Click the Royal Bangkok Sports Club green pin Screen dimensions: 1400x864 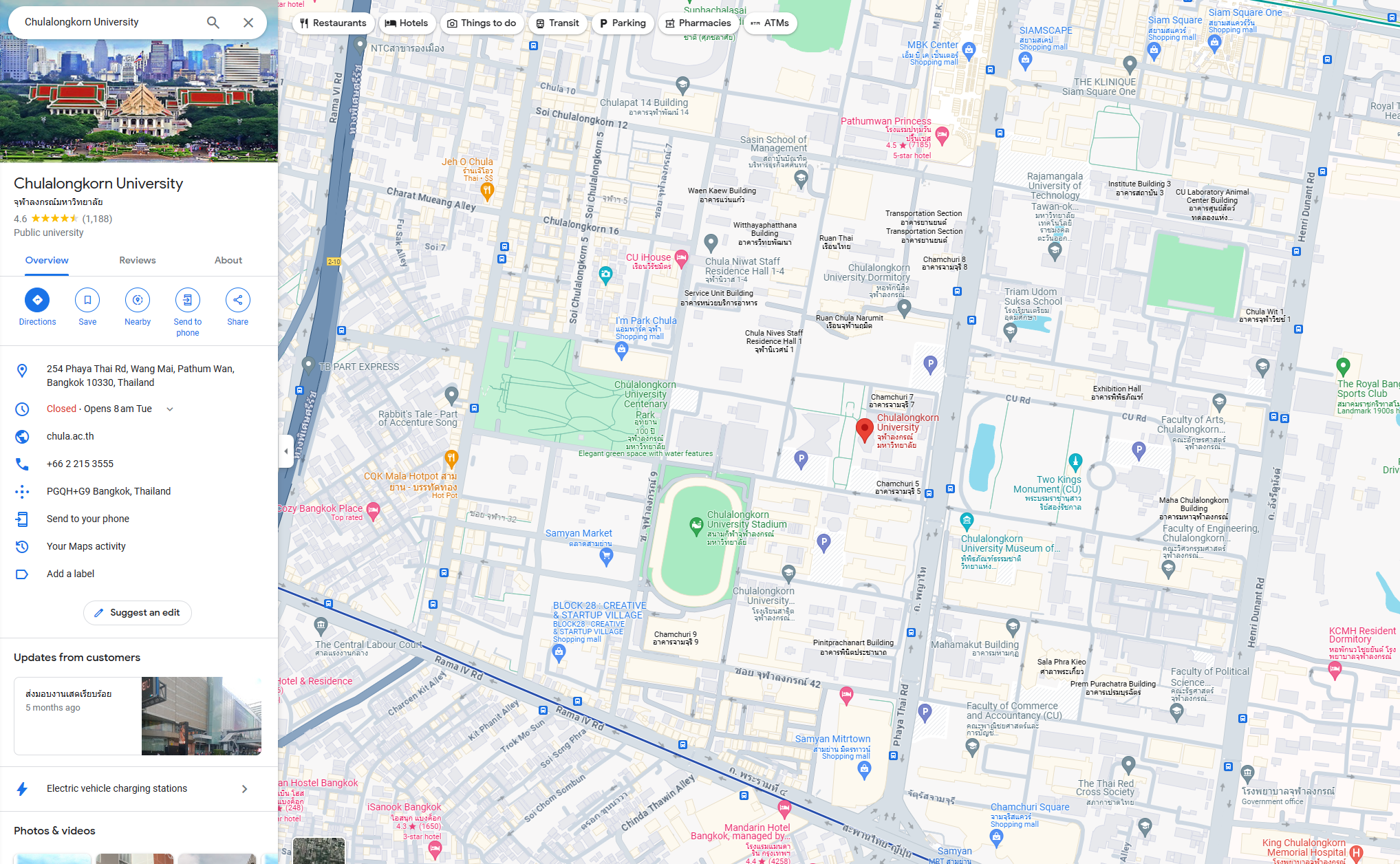[x=1343, y=367]
